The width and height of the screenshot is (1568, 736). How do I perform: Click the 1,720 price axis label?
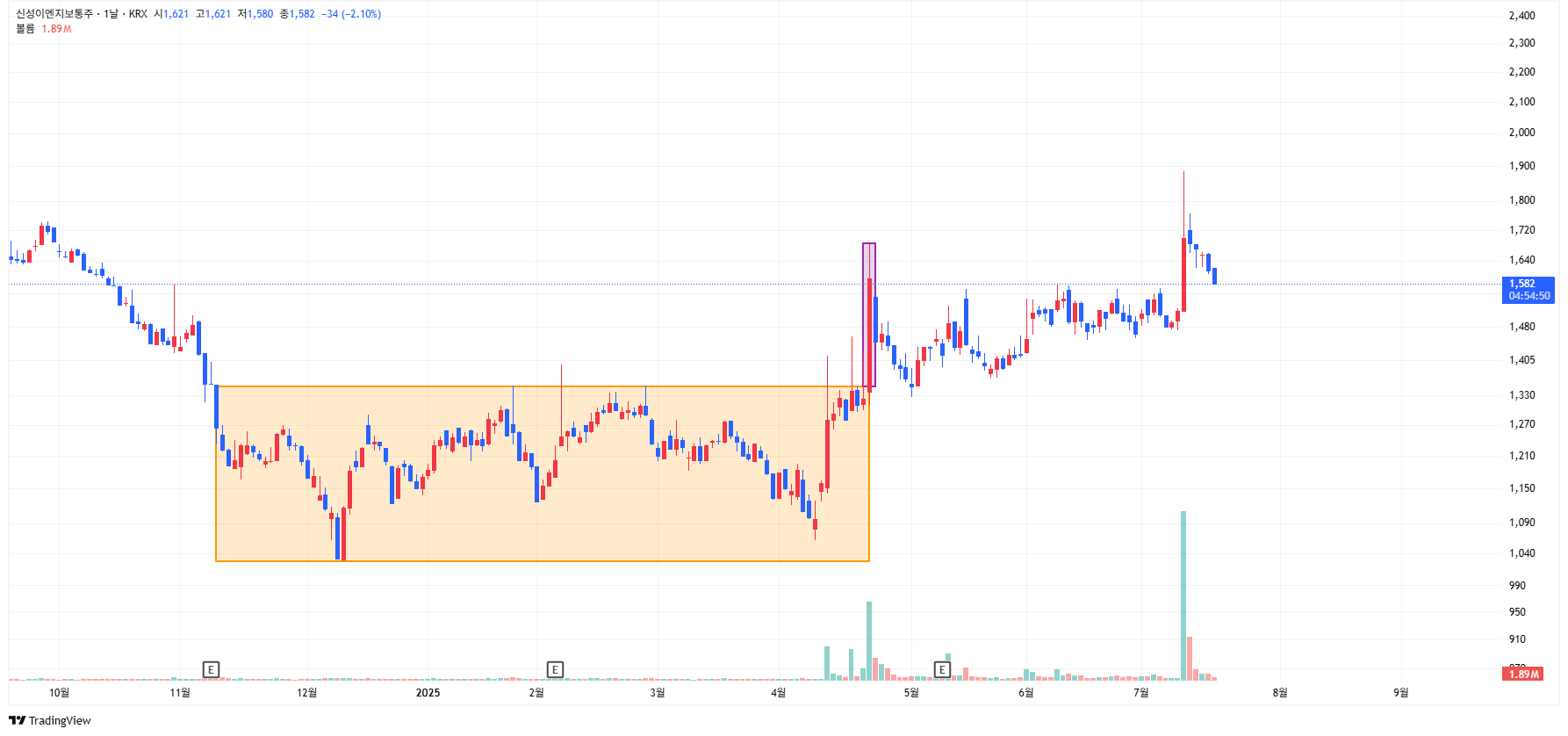tap(1522, 230)
